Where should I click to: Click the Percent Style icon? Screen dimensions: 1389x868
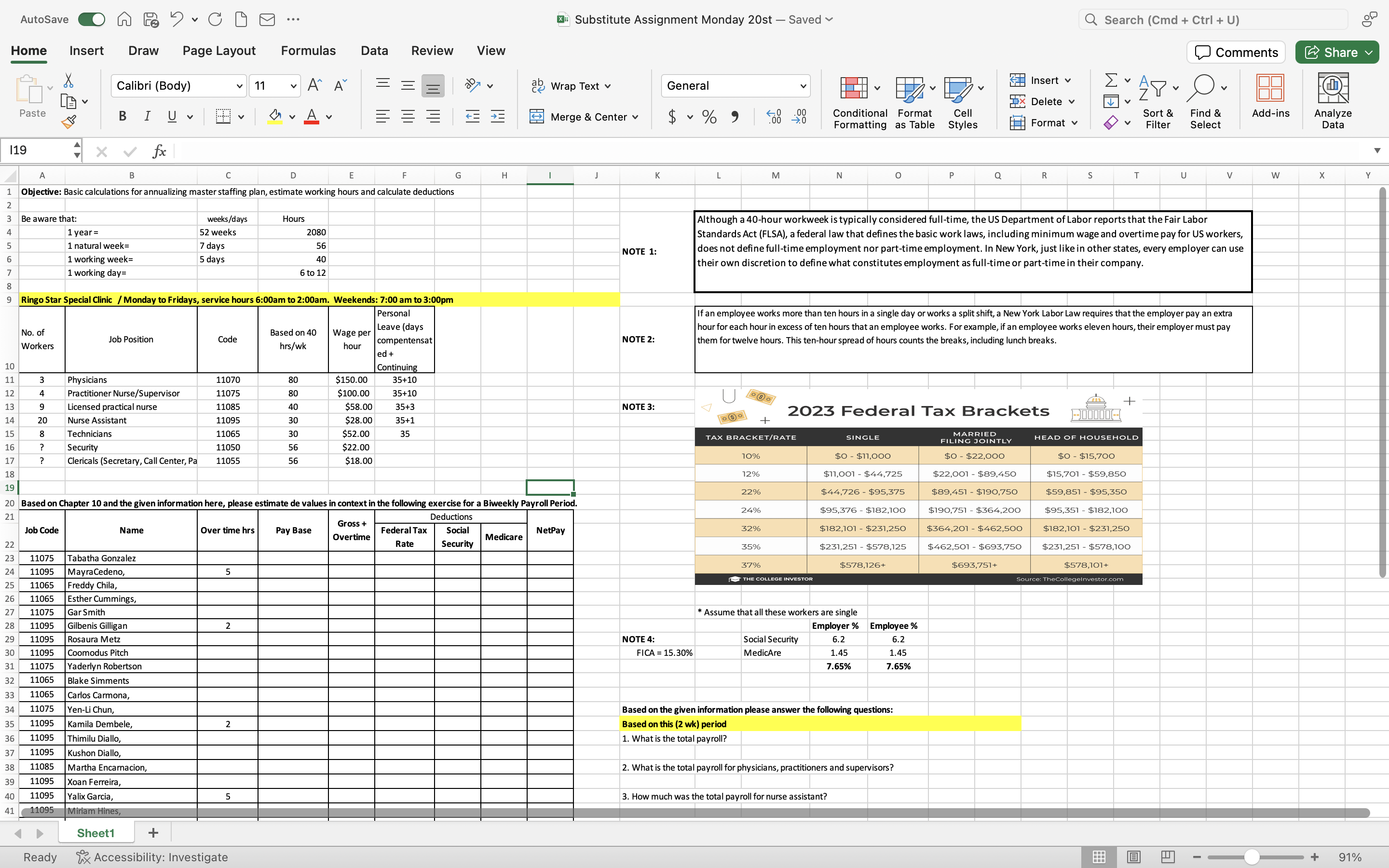pos(709,117)
